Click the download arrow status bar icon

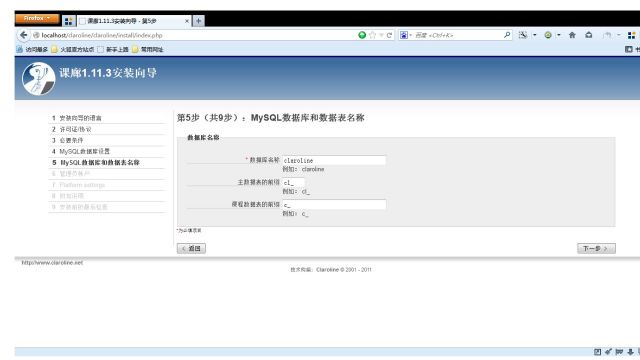pos(630,351)
